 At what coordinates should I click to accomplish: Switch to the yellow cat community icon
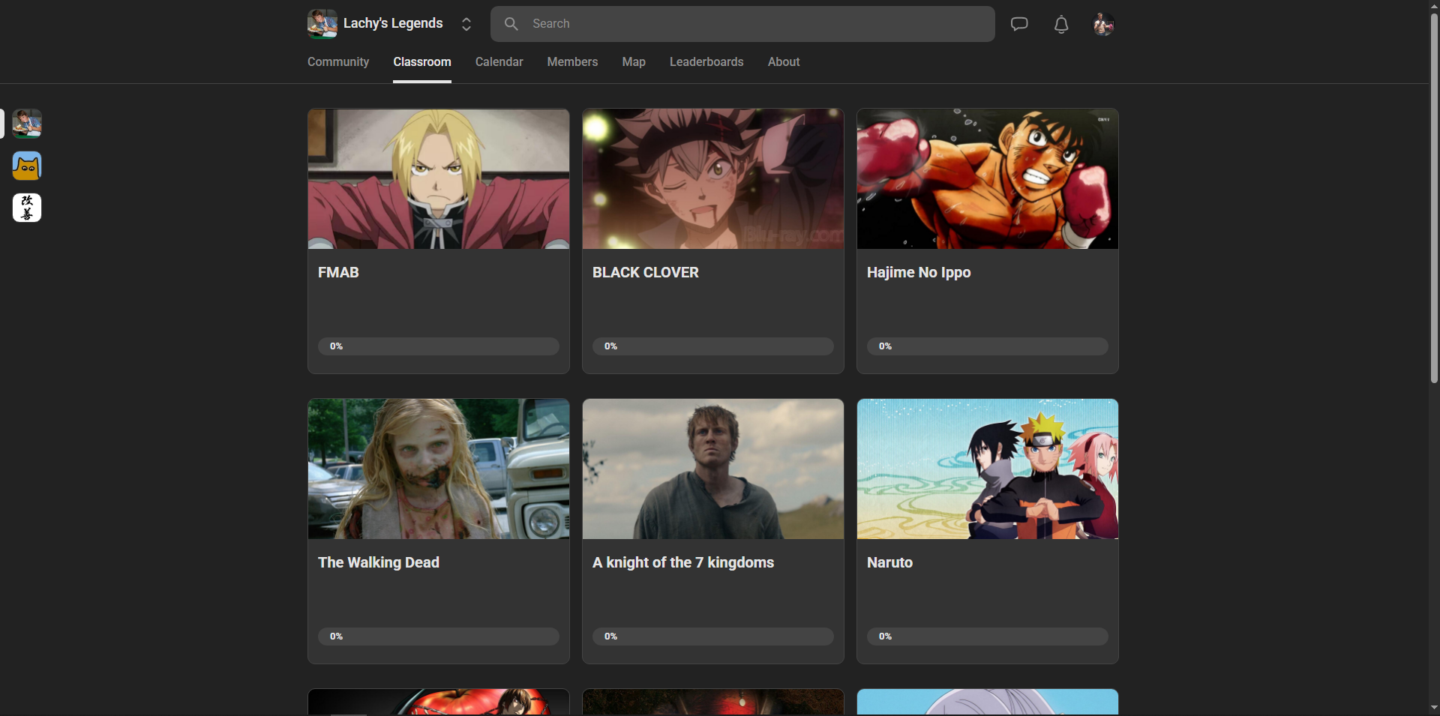(x=27, y=165)
